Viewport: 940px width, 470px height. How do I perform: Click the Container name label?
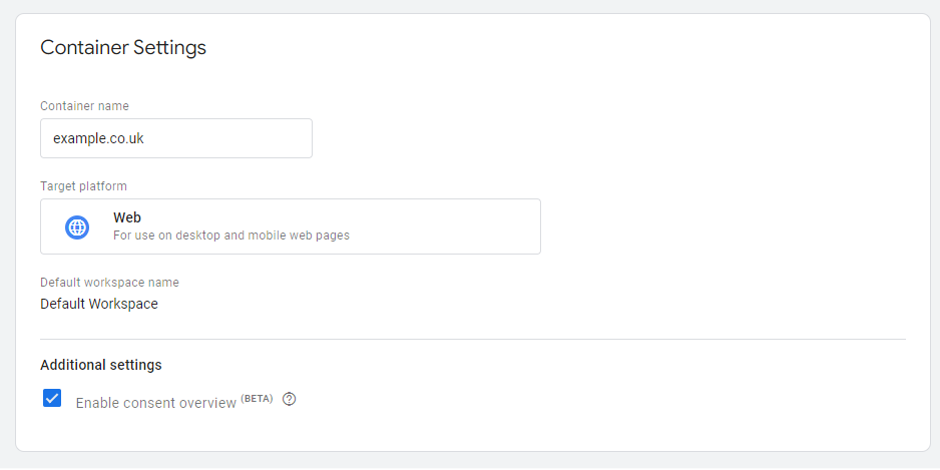click(85, 106)
